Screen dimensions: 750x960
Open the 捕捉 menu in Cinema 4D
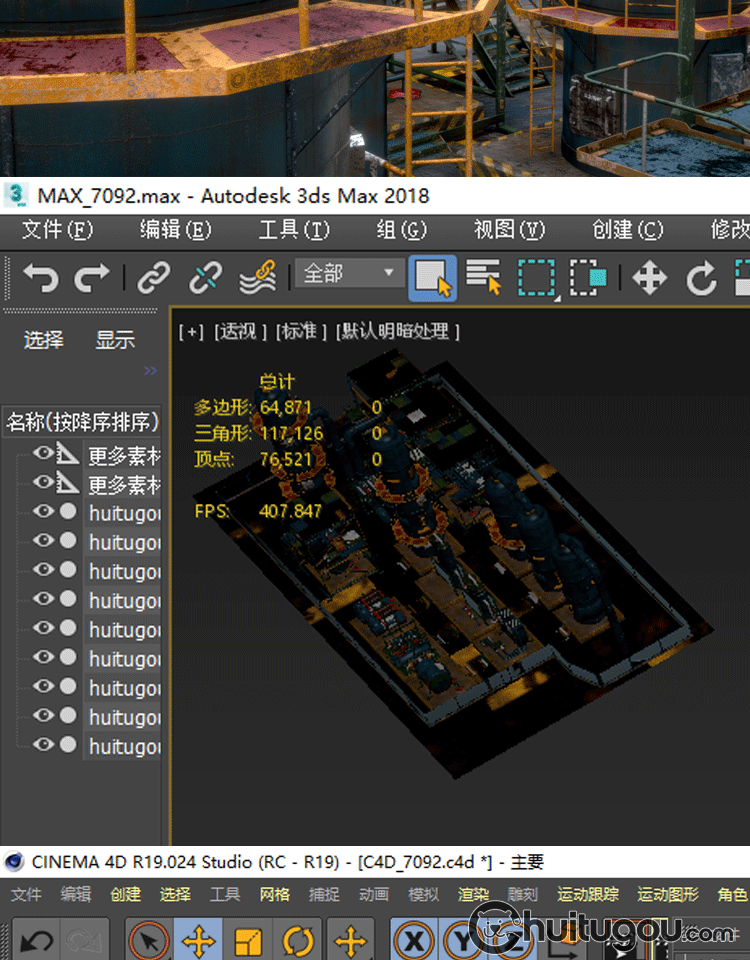pyautogui.click(x=324, y=894)
